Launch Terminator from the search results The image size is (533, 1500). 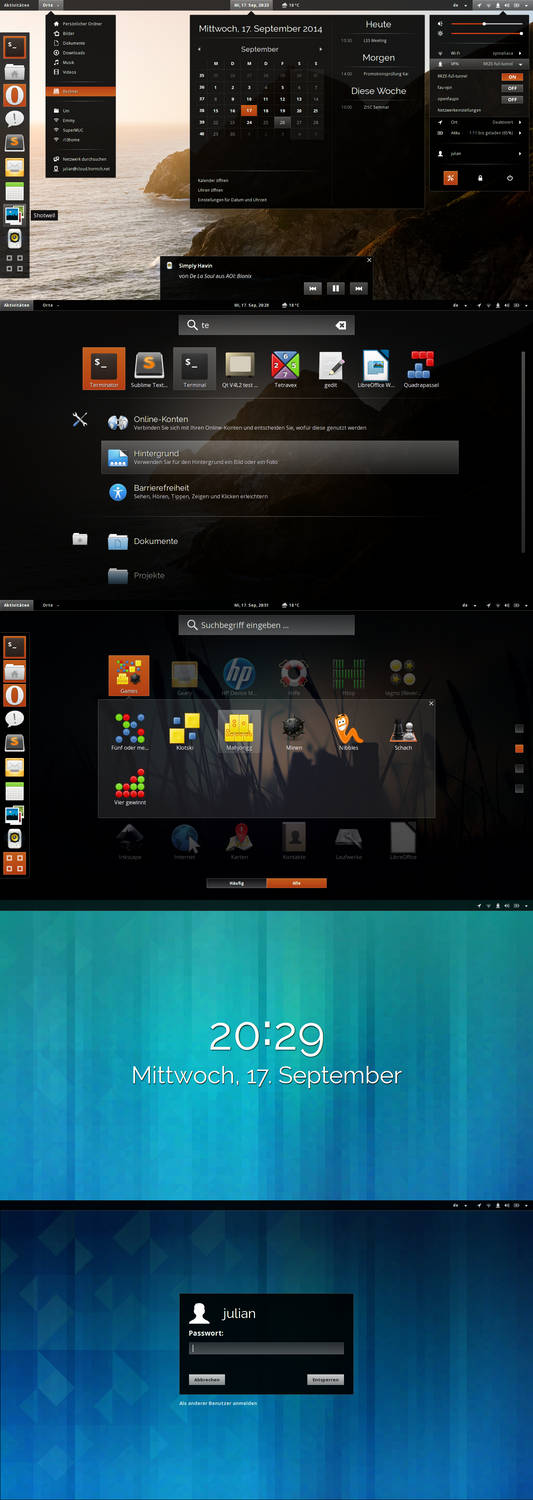[x=104, y=368]
